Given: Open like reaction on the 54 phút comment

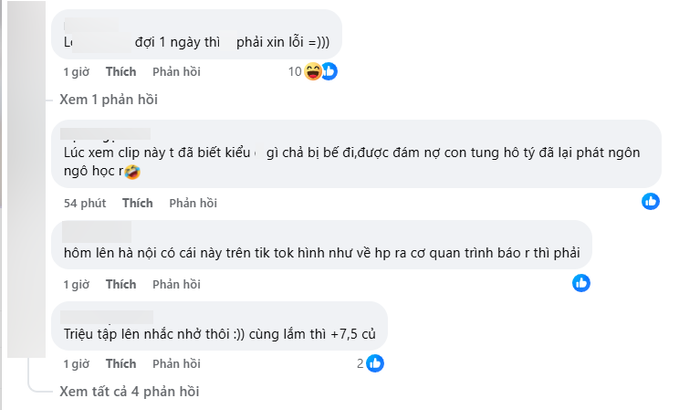Looking at the screenshot, I should 650,201.
